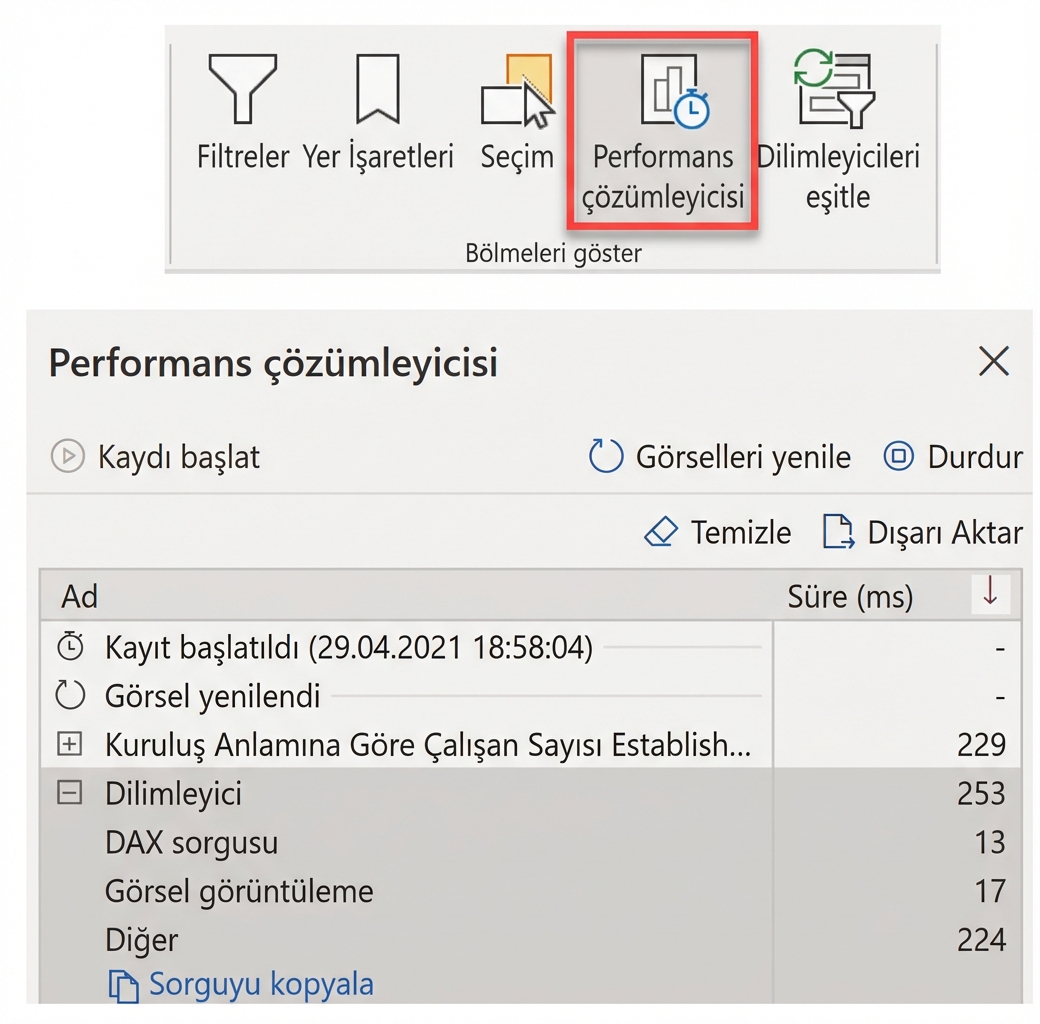Open the Filtreler pane

(x=241, y=110)
